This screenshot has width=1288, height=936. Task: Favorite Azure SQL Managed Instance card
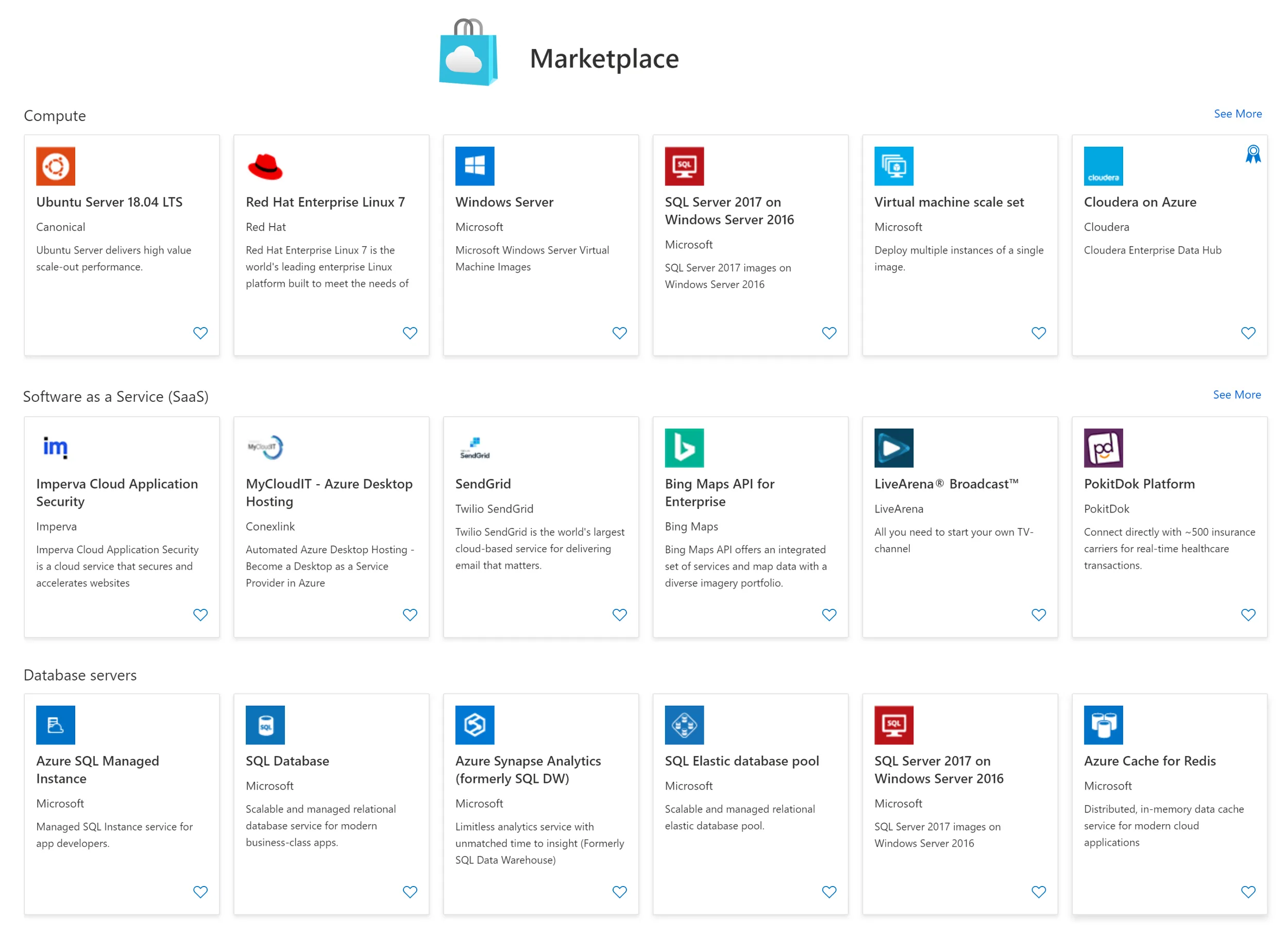click(200, 892)
